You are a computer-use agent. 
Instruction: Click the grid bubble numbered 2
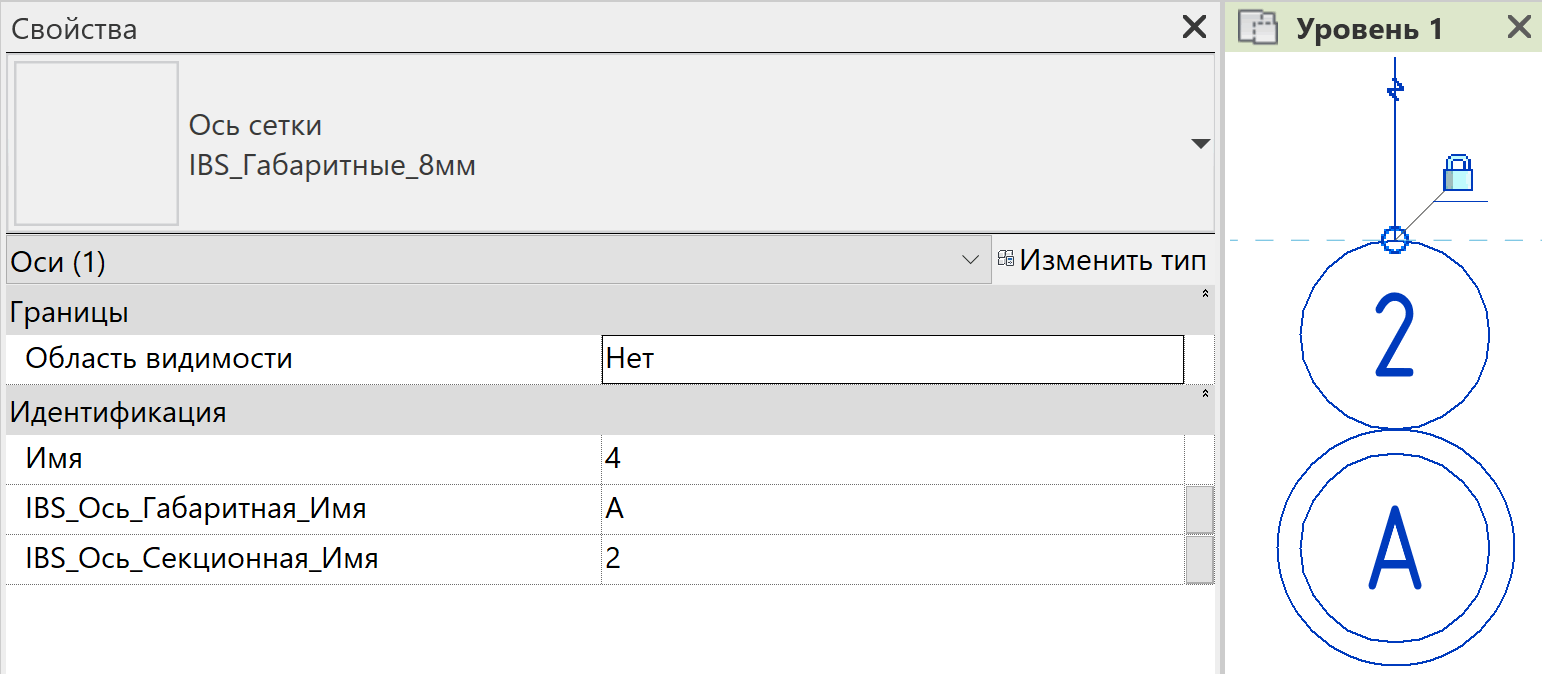click(x=1395, y=336)
